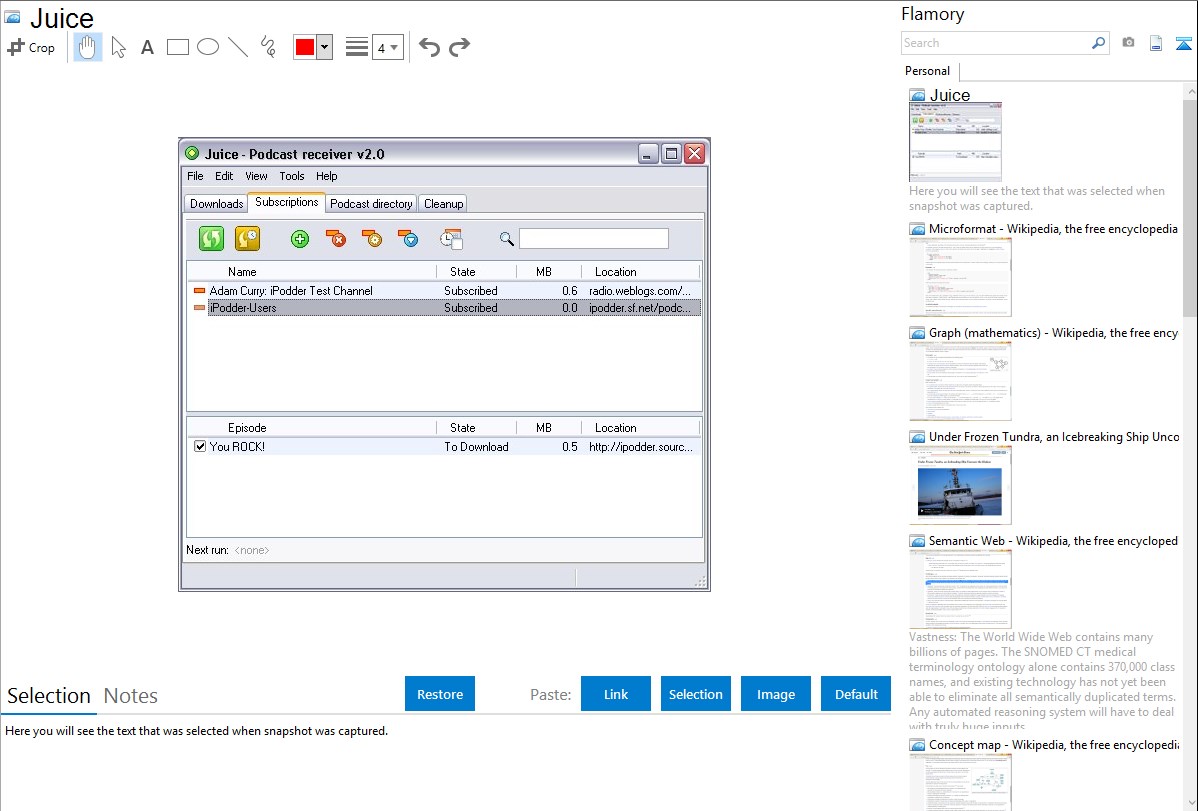1198x811 pixels.
Task: Switch to the Subscriptions tab
Action: click(287, 202)
